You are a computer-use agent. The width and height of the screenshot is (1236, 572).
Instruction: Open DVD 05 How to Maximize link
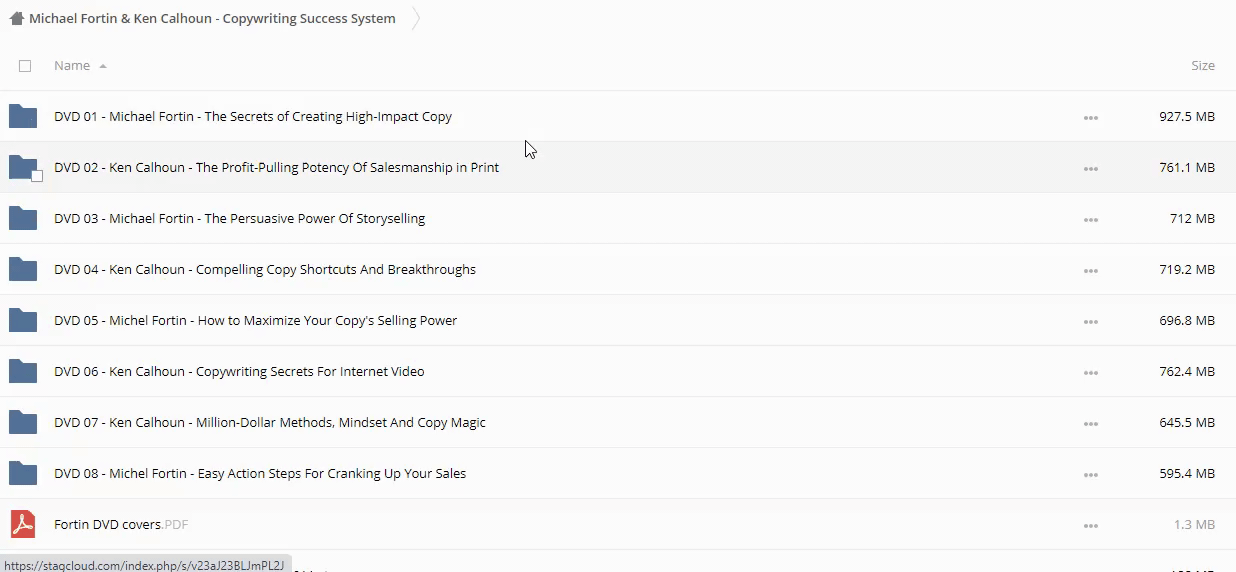[x=255, y=320]
